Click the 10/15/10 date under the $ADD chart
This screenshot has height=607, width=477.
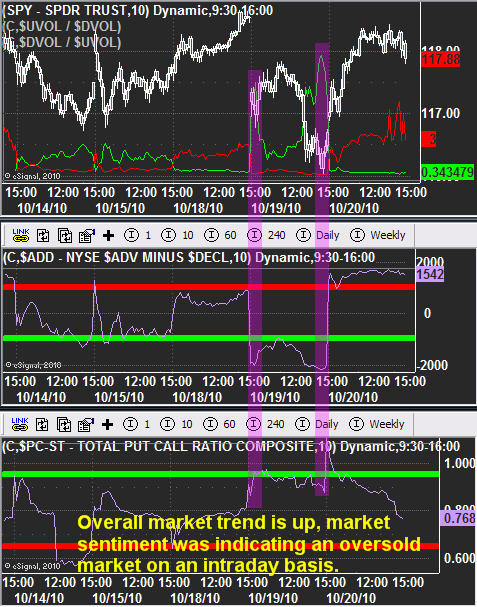point(119,397)
